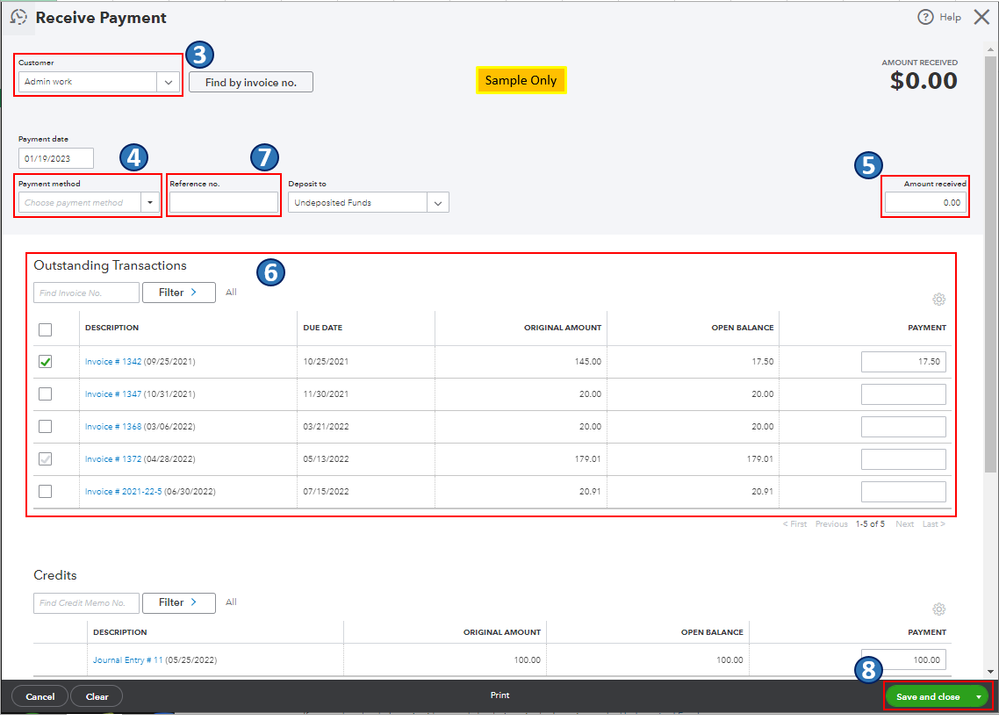This screenshot has width=999, height=715.
Task: Click the scrollbar up arrow
Action: point(990,48)
